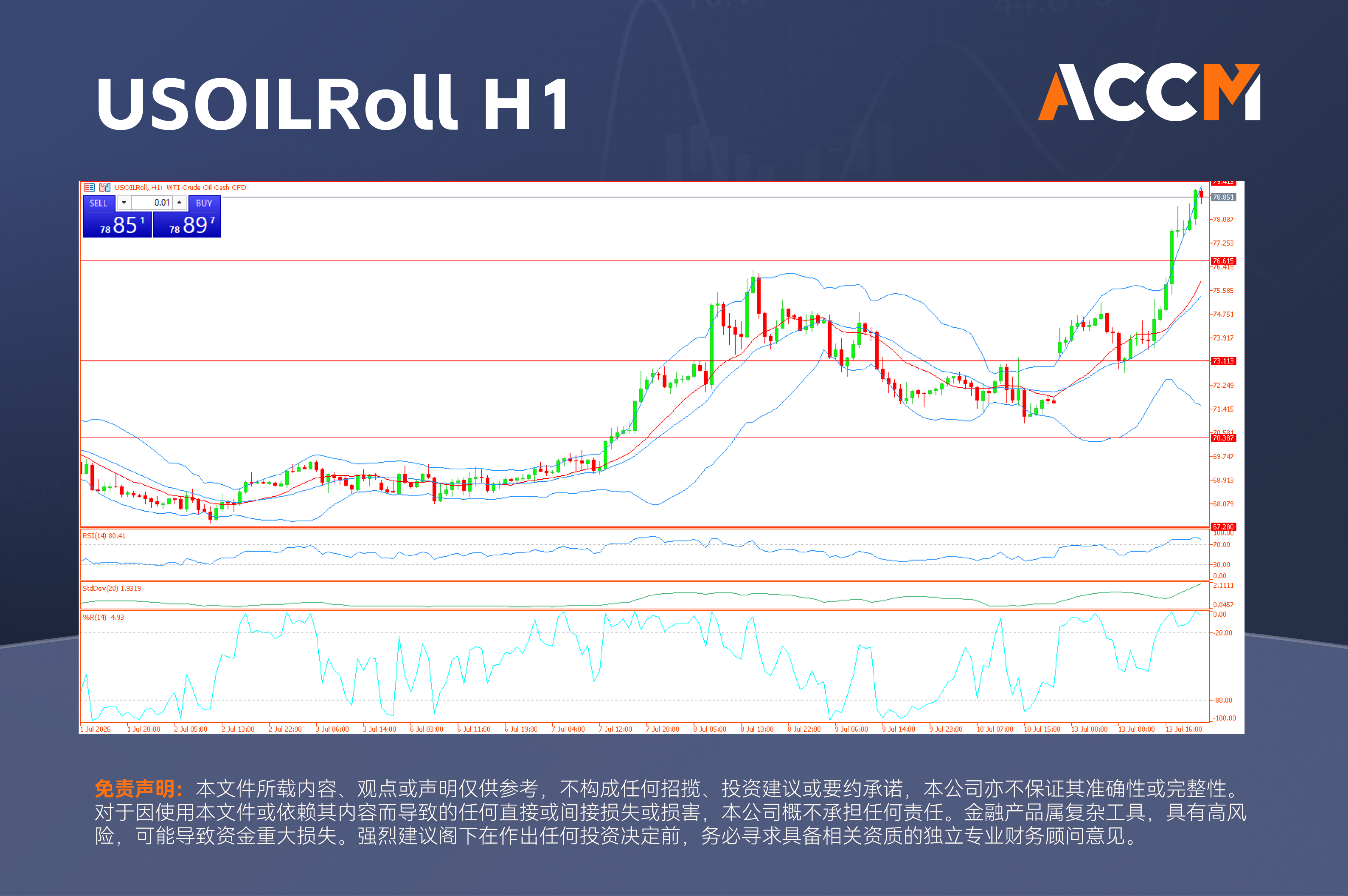Click the 78.087 price scale value
The height and width of the screenshot is (896, 1348).
pyautogui.click(x=1223, y=219)
